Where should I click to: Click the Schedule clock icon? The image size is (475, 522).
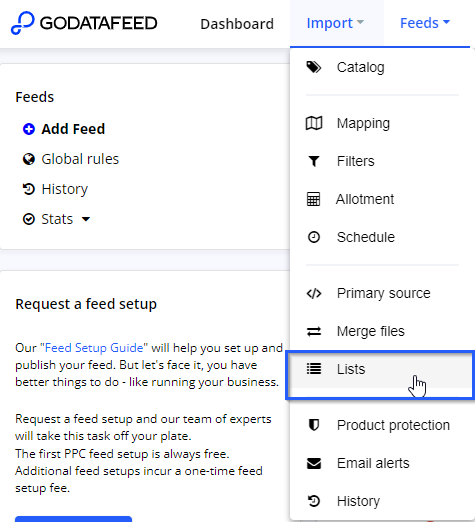pyautogui.click(x=314, y=237)
